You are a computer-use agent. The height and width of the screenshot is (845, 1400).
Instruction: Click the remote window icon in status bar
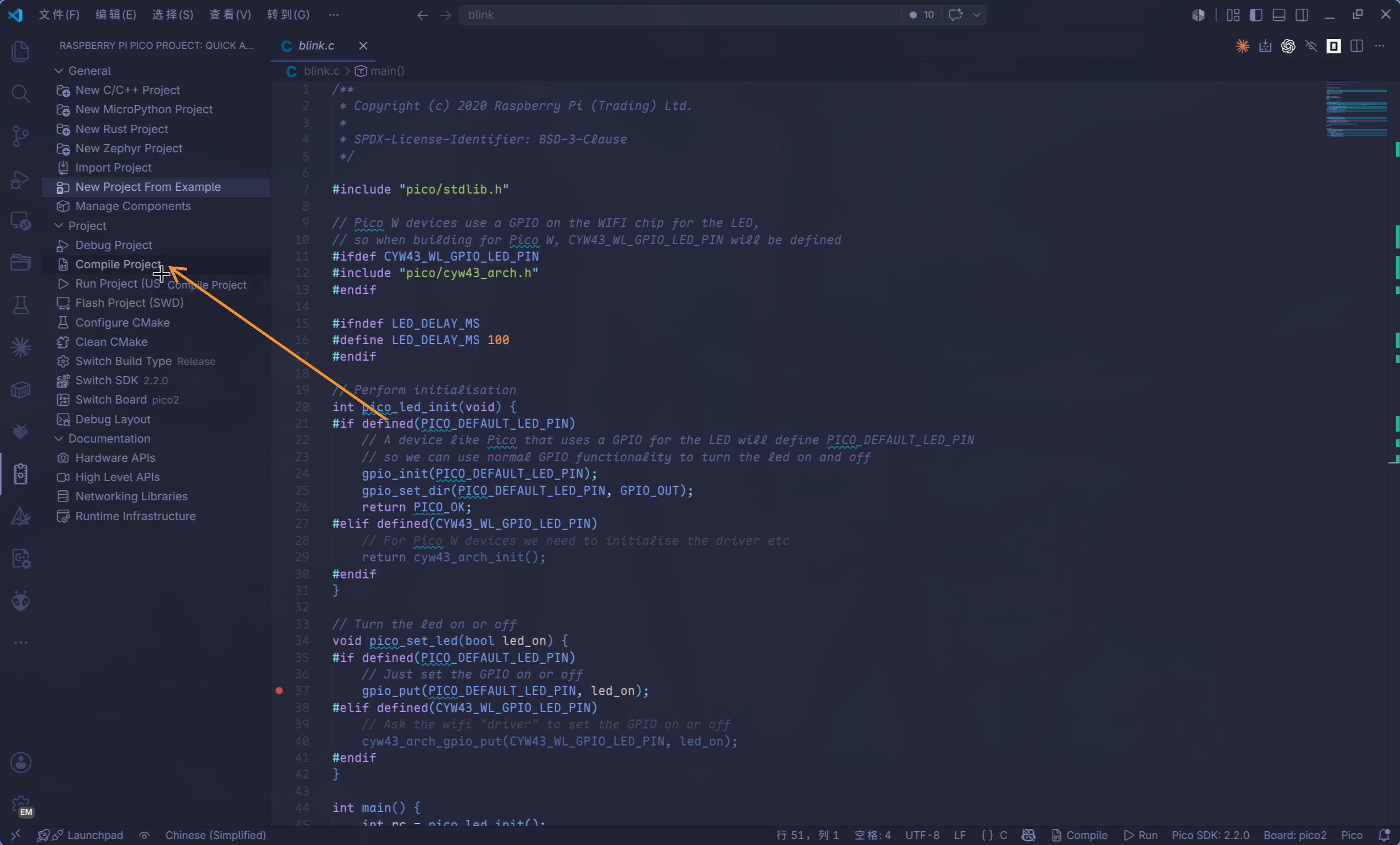15,835
